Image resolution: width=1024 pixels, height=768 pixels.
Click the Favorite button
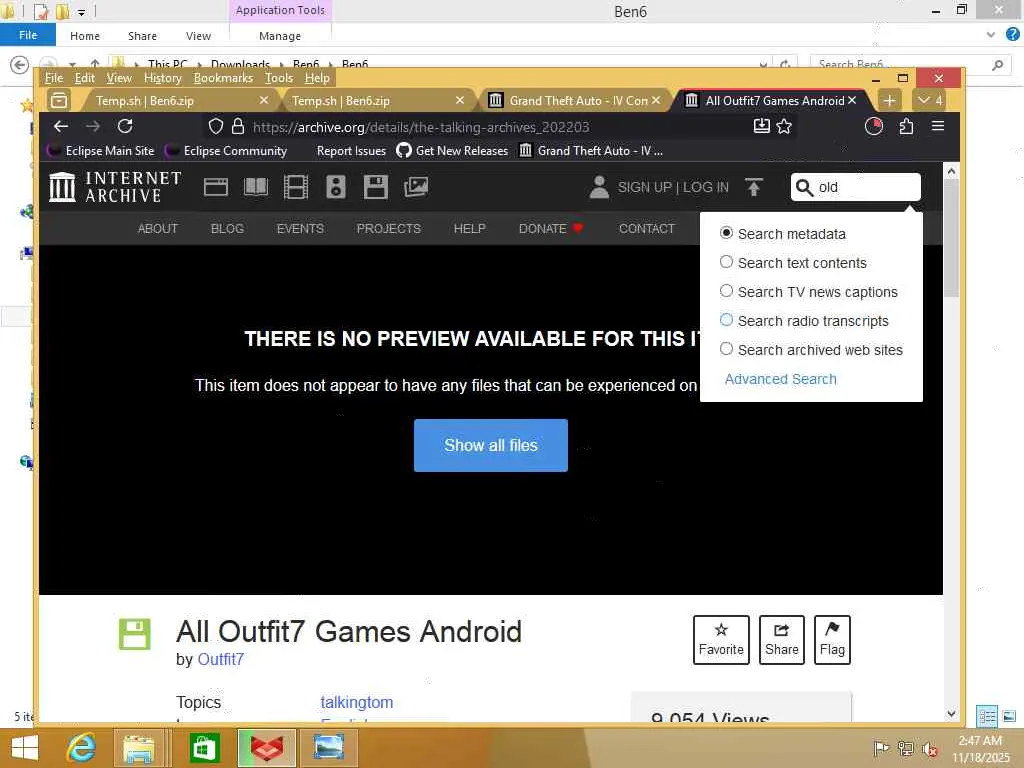click(x=721, y=639)
